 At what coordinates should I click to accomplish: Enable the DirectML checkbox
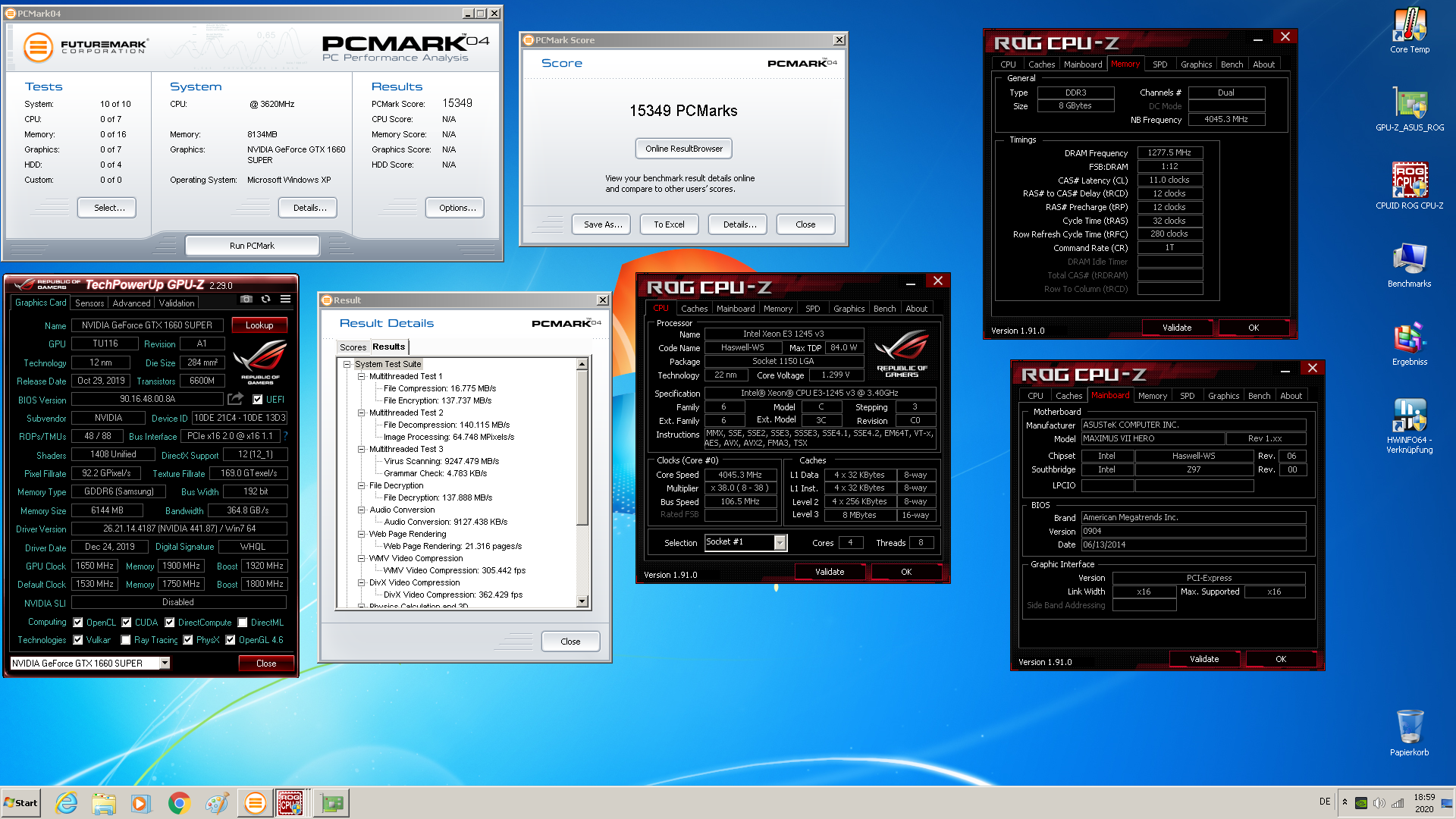click(243, 623)
